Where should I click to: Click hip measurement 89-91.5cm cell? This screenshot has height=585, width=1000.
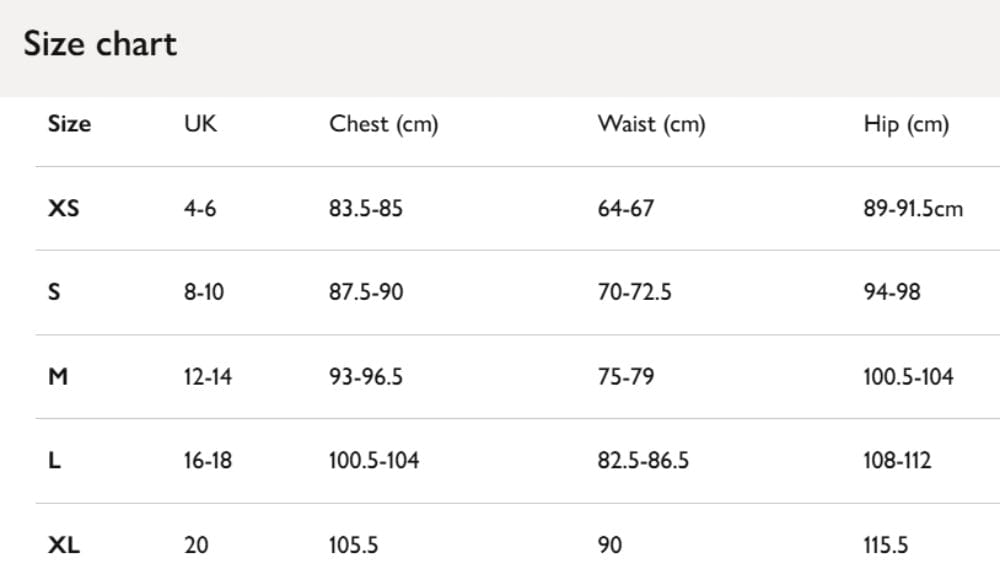913,209
